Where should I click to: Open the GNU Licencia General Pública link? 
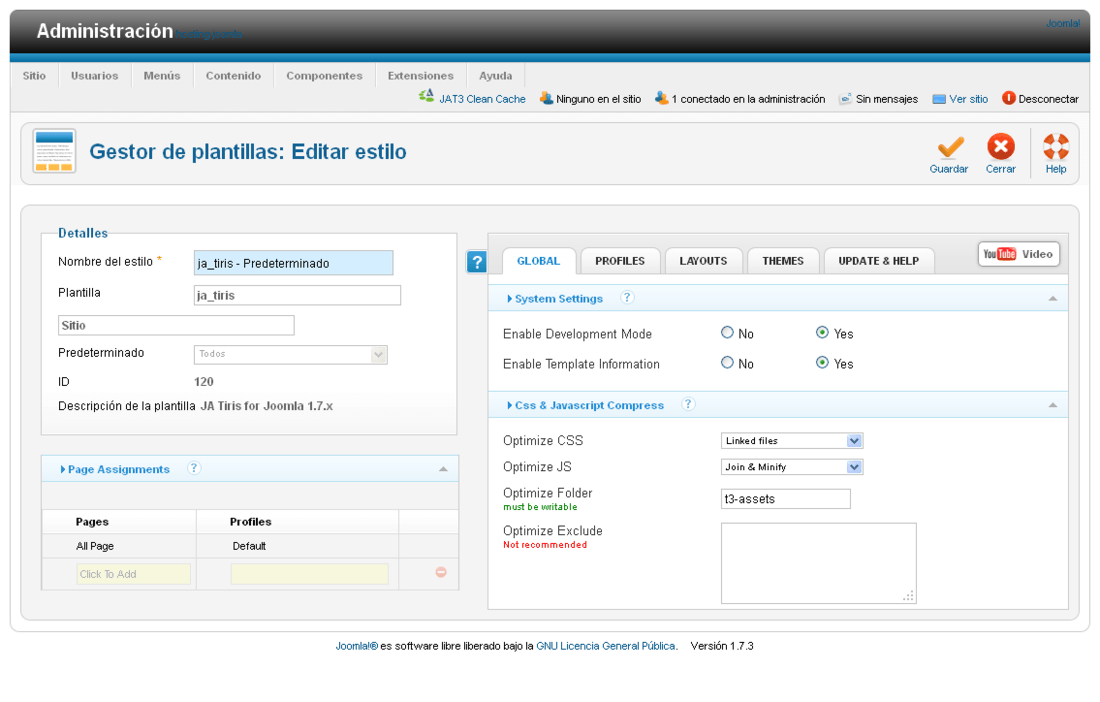point(606,646)
